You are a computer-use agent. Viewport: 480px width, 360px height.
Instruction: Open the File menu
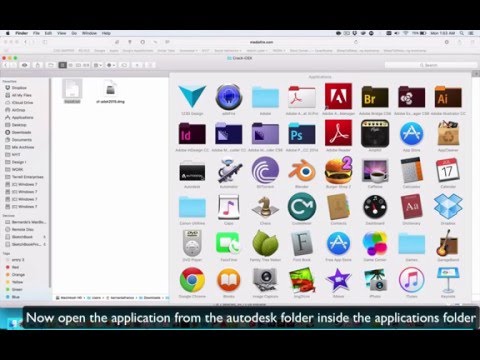point(36,33)
